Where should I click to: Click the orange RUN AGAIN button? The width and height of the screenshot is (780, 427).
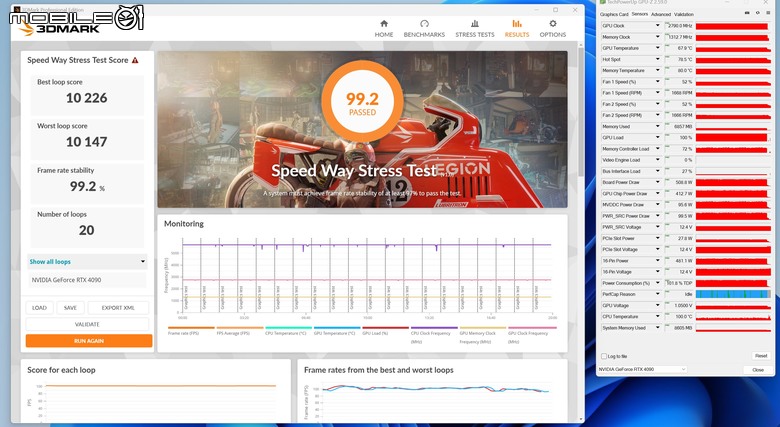pos(89,341)
